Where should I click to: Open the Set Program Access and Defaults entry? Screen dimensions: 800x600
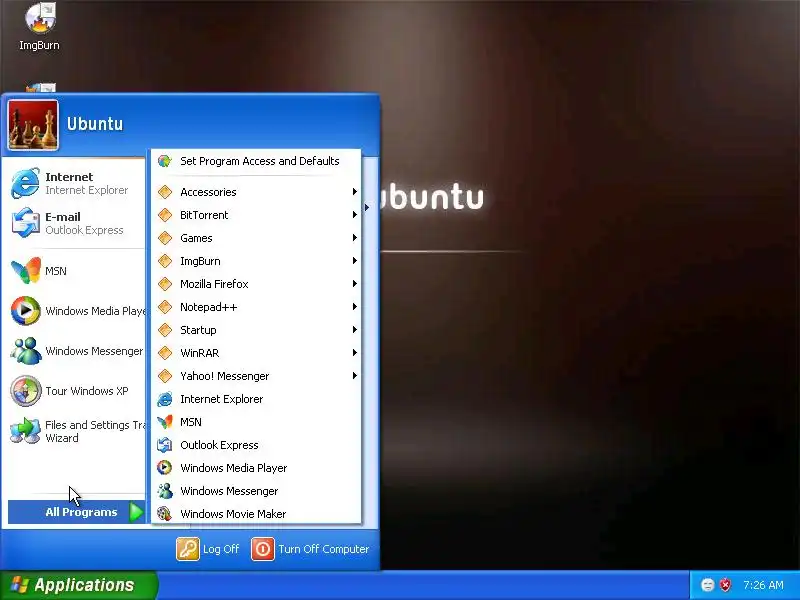(x=256, y=161)
